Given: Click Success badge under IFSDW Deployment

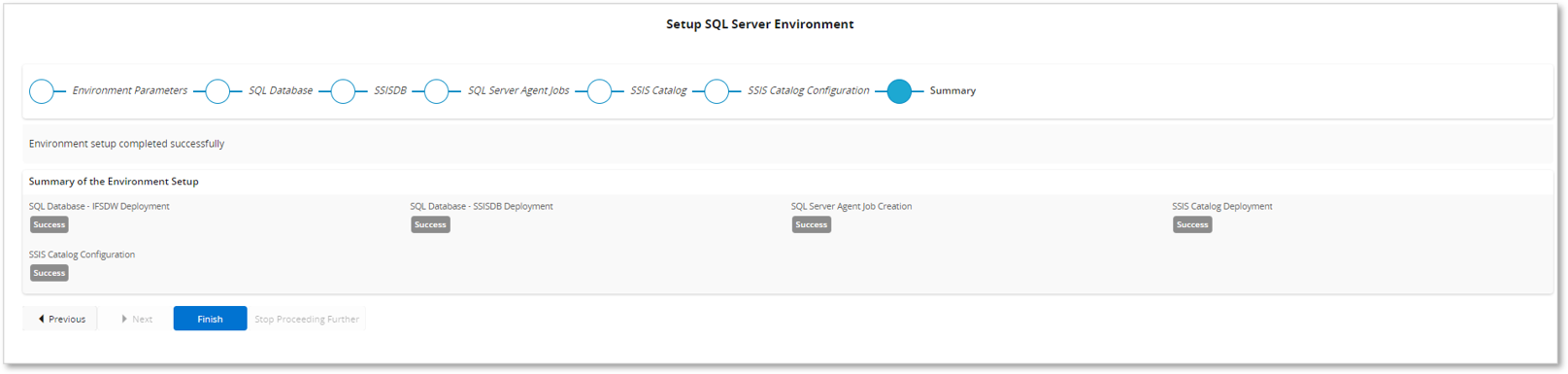Looking at the screenshot, I should click(50, 224).
